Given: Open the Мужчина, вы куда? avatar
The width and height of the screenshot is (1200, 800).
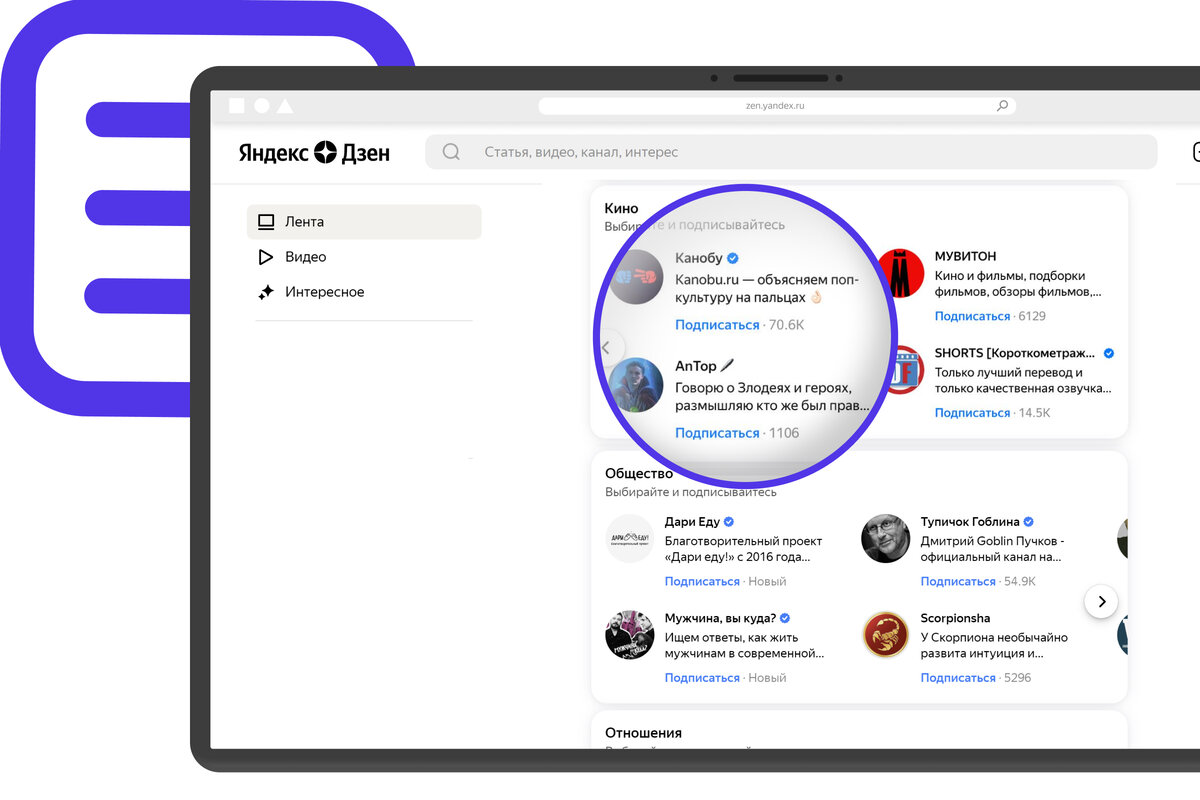Looking at the screenshot, I should pos(630,635).
